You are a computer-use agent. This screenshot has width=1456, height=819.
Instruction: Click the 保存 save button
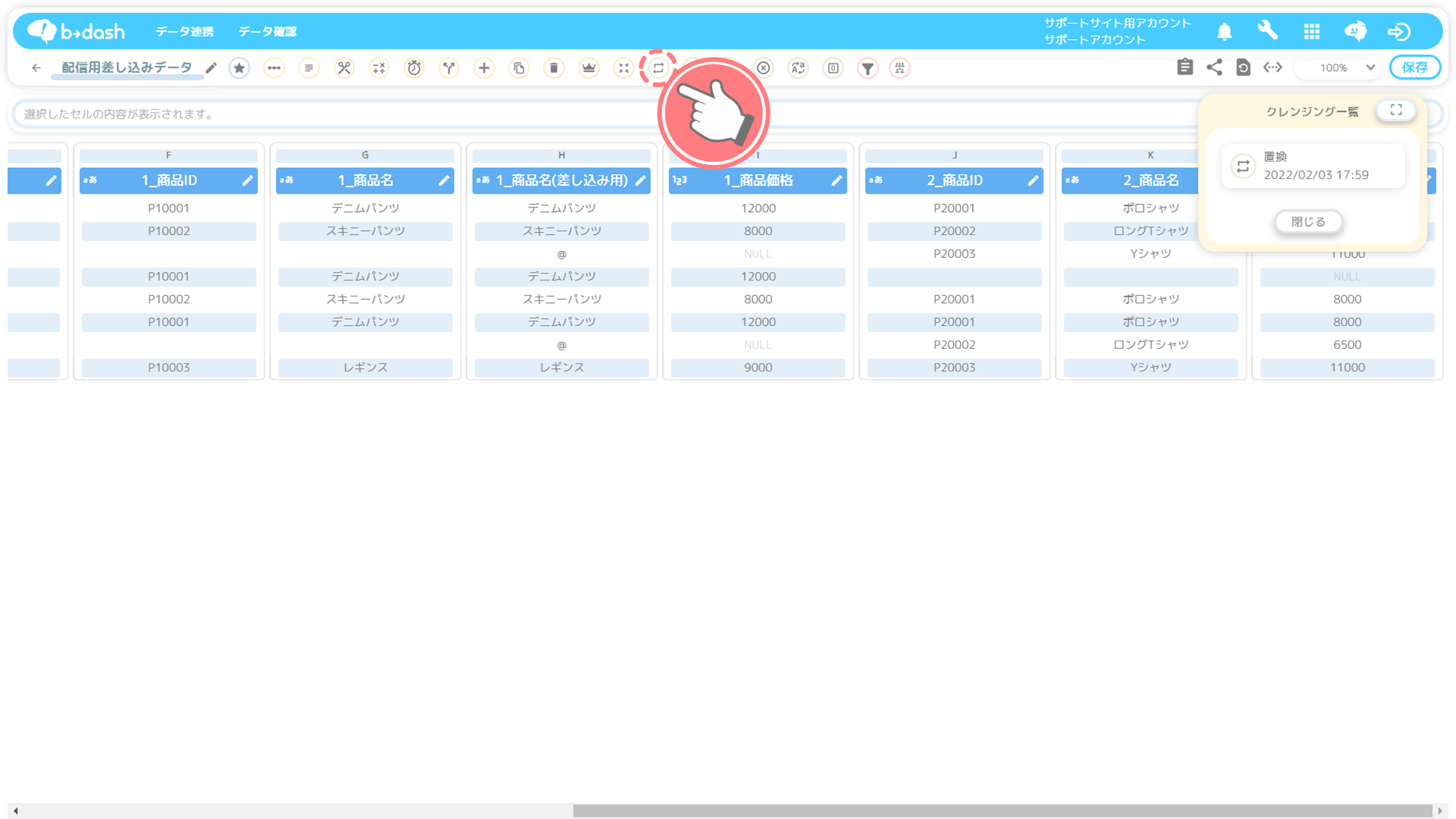(1415, 67)
